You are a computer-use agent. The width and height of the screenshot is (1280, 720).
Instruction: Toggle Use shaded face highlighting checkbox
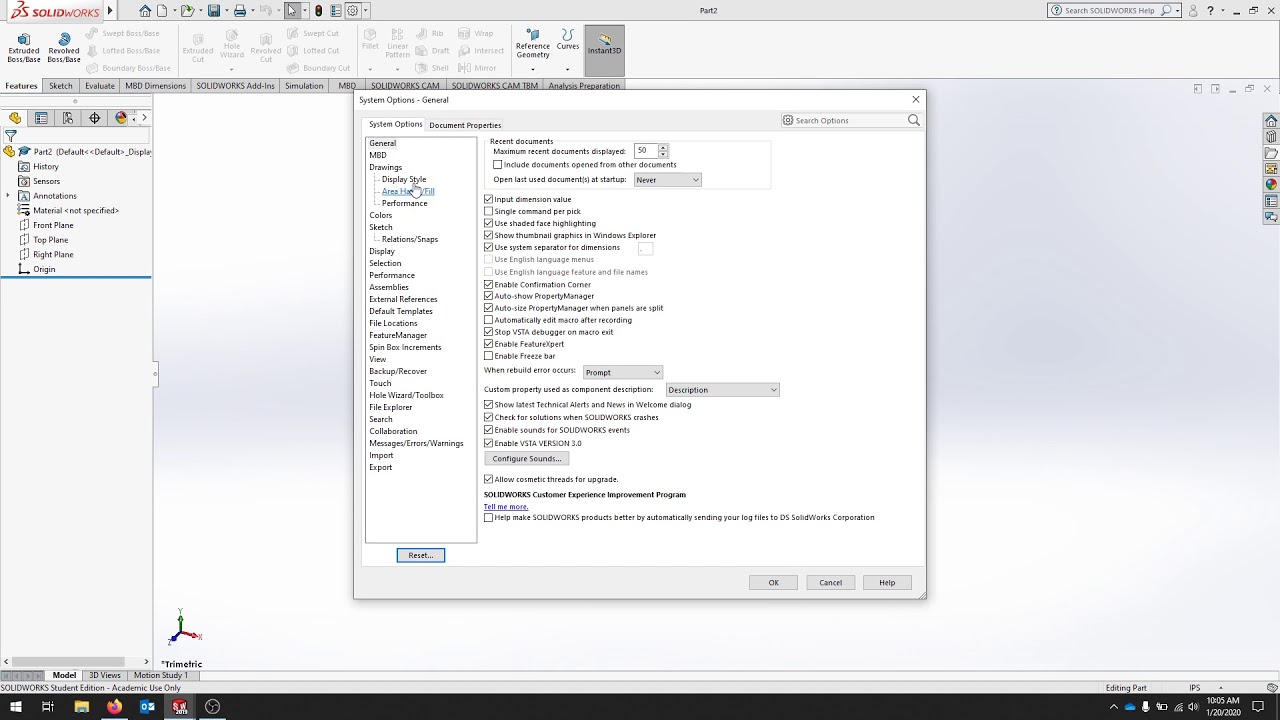point(488,223)
